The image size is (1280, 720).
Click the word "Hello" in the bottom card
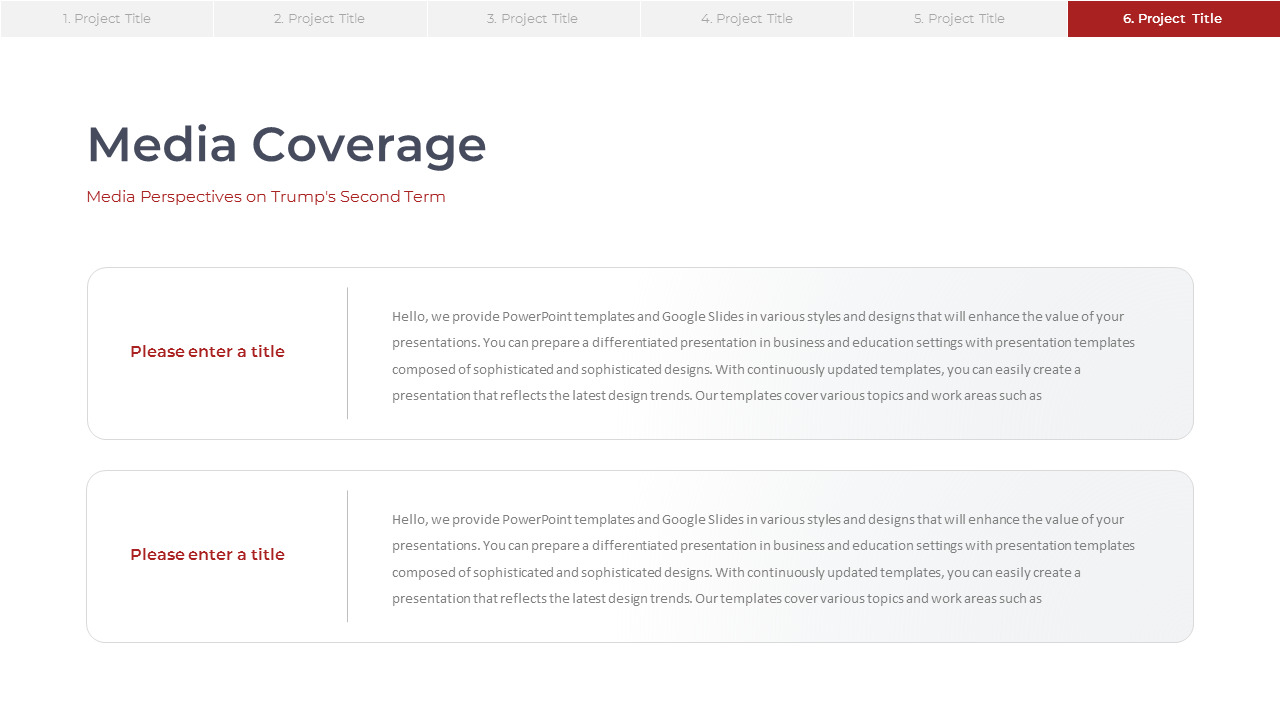tap(408, 520)
